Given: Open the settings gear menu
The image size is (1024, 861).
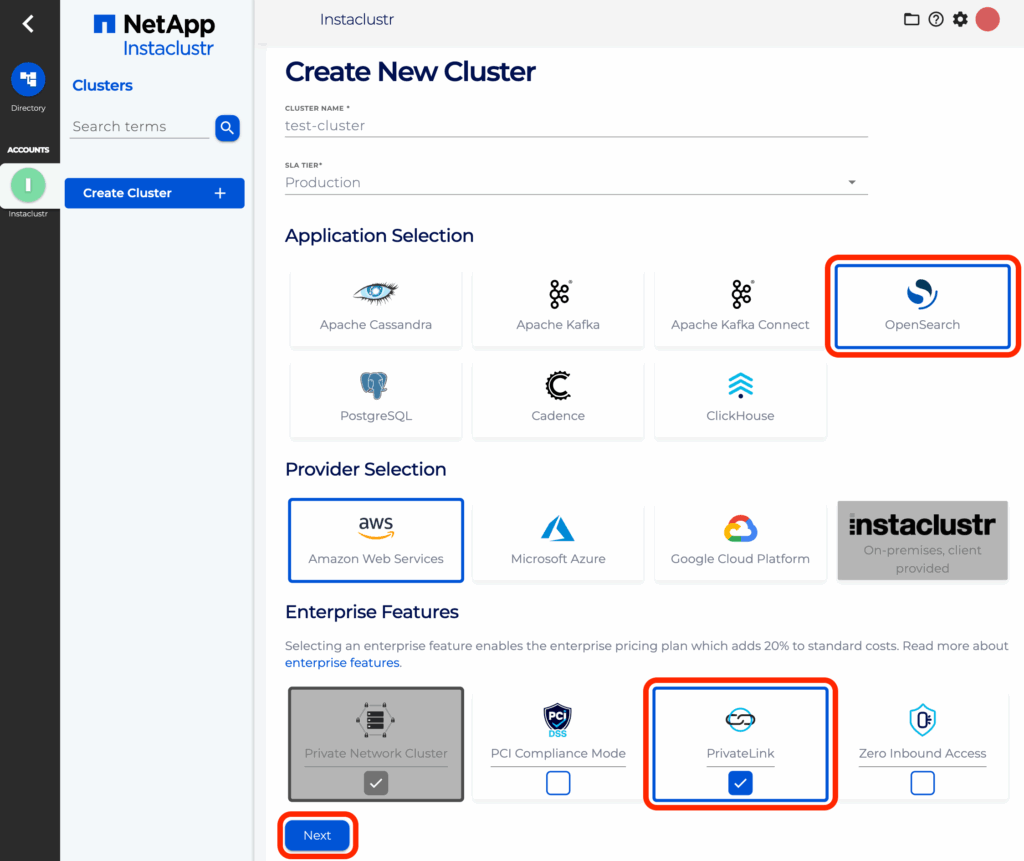Looking at the screenshot, I should [x=959, y=19].
